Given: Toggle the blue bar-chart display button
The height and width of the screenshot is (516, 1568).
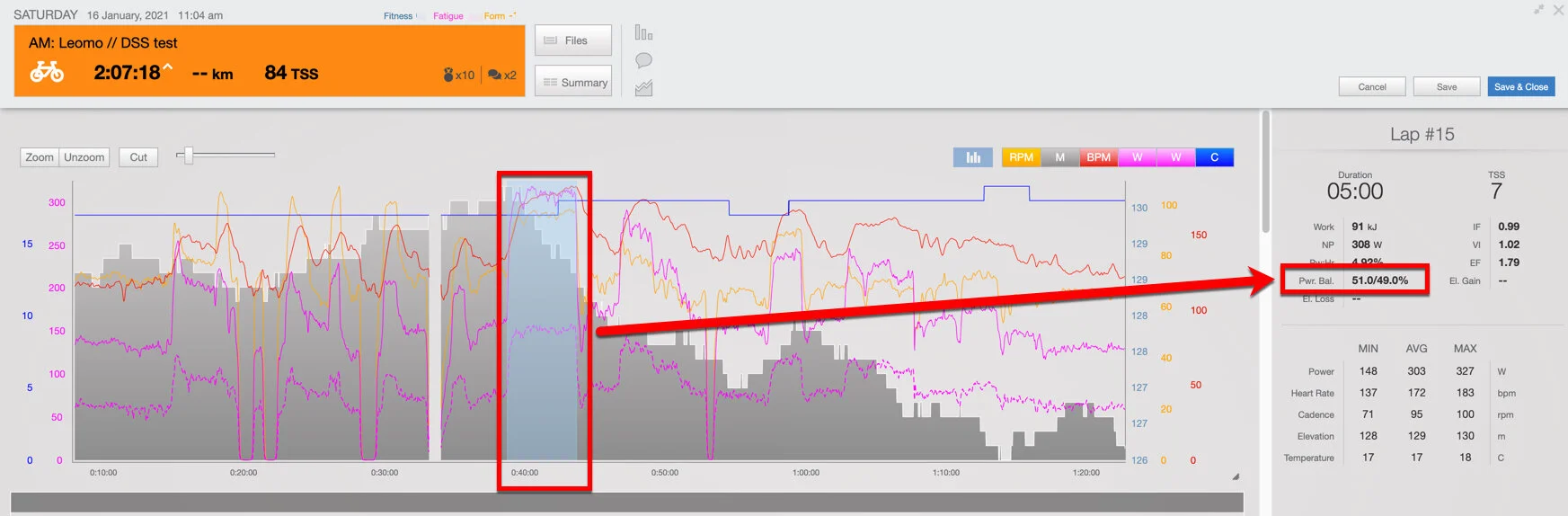Looking at the screenshot, I should (973, 157).
